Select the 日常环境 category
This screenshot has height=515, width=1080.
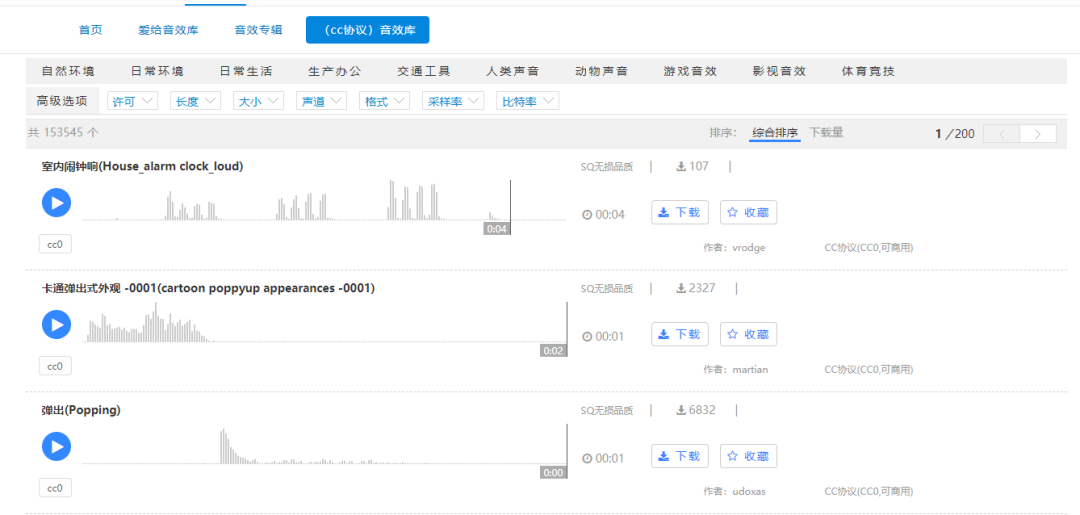157,71
